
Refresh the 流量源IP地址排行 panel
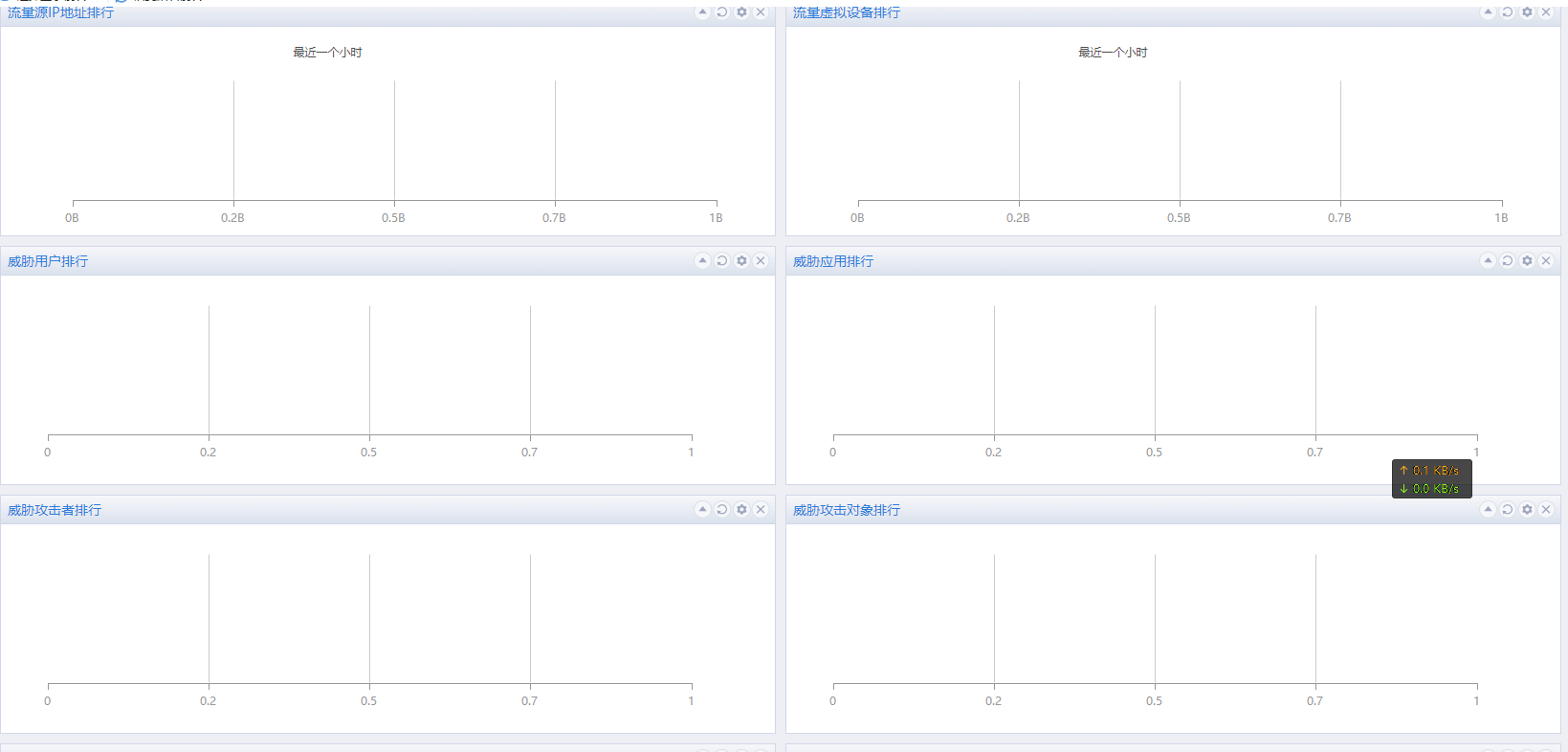[x=722, y=11]
